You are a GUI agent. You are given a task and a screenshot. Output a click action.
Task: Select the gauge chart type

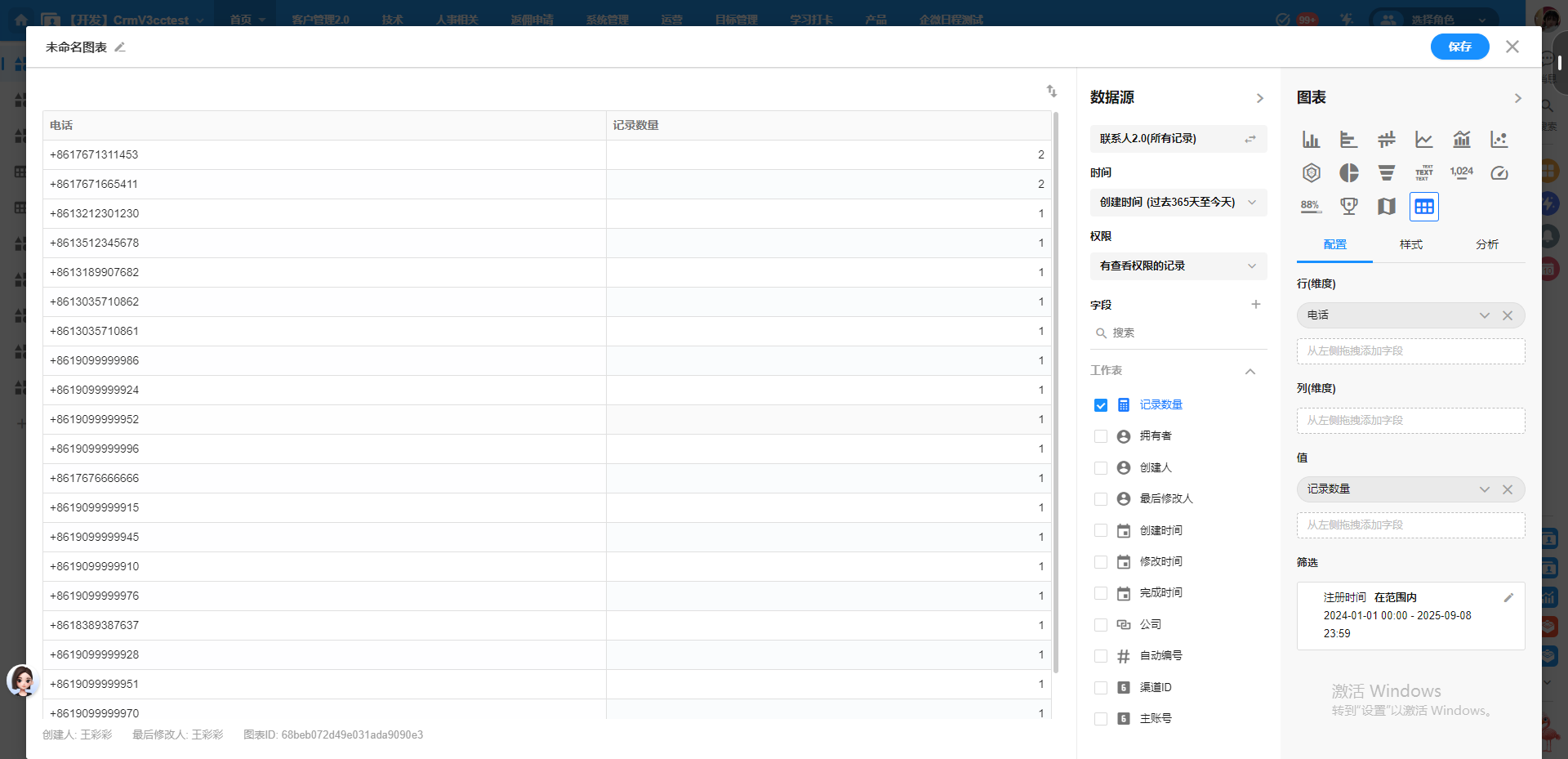1499,172
